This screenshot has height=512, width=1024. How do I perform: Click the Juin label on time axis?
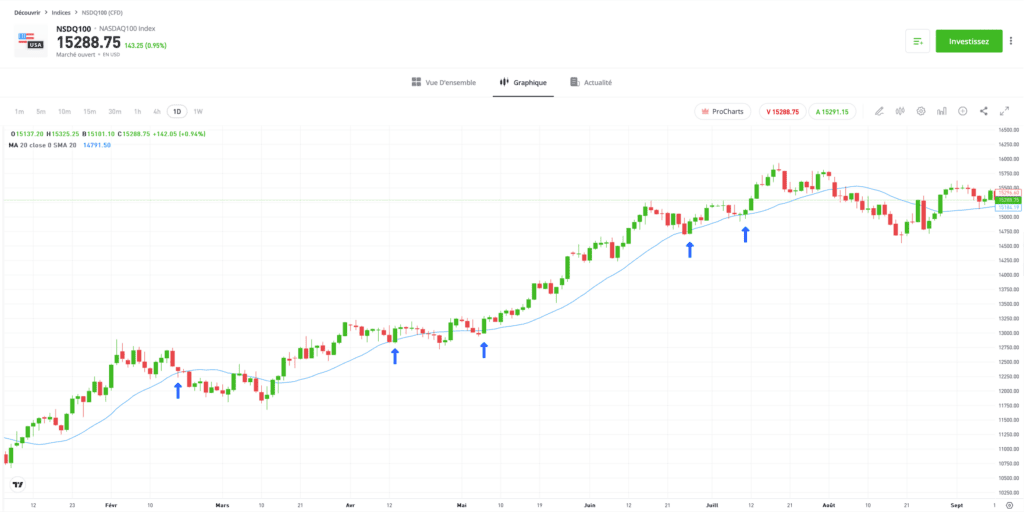(590, 505)
